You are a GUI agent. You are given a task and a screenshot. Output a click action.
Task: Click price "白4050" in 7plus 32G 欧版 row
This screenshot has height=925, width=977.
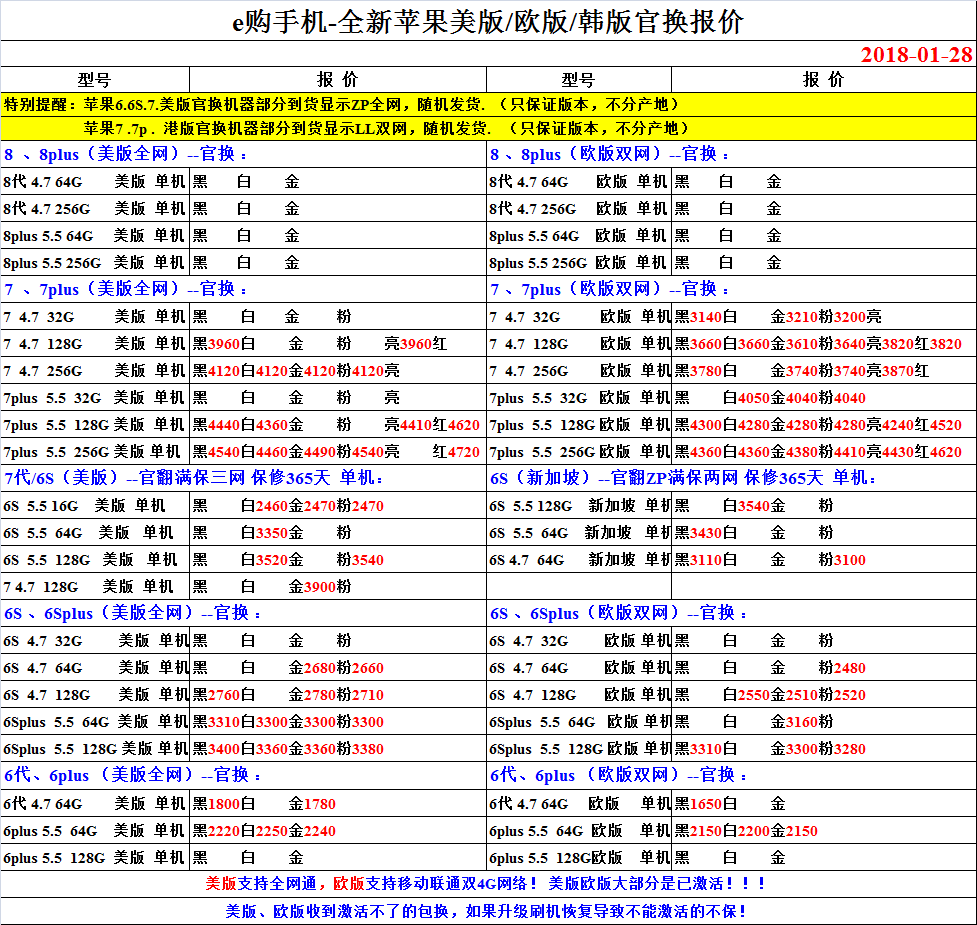pos(746,398)
